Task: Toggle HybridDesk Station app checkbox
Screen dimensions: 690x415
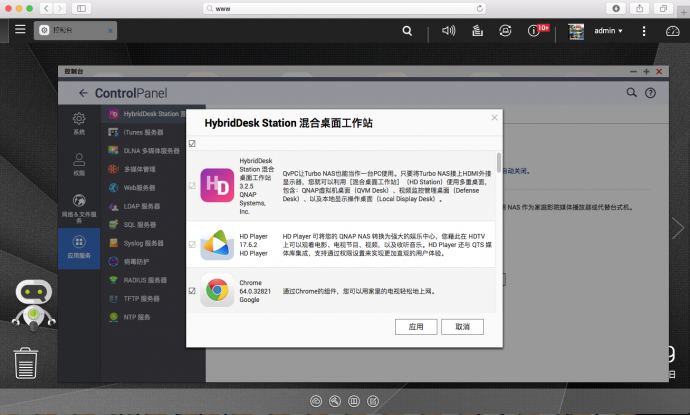Action: pyautogui.click(x=192, y=186)
